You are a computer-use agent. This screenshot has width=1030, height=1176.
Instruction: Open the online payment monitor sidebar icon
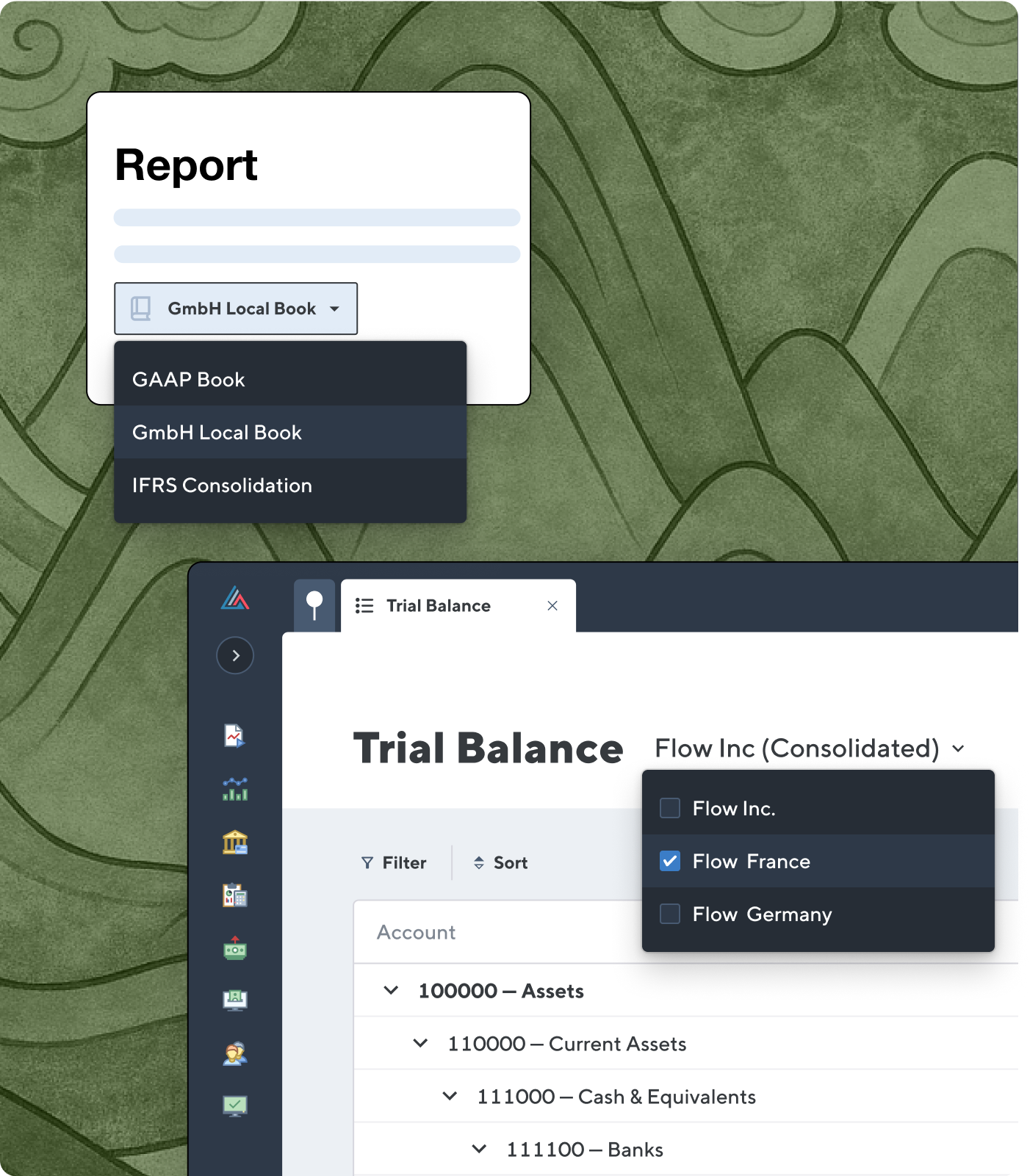point(235,1000)
